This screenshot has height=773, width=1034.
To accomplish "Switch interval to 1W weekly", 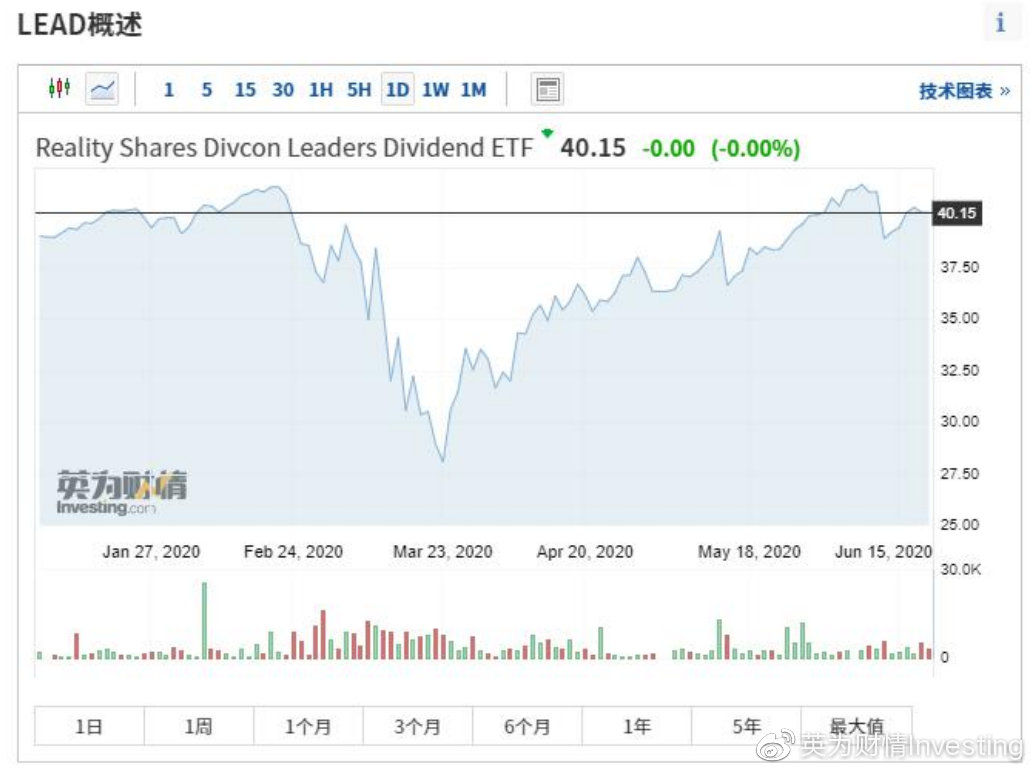I will (435, 90).
